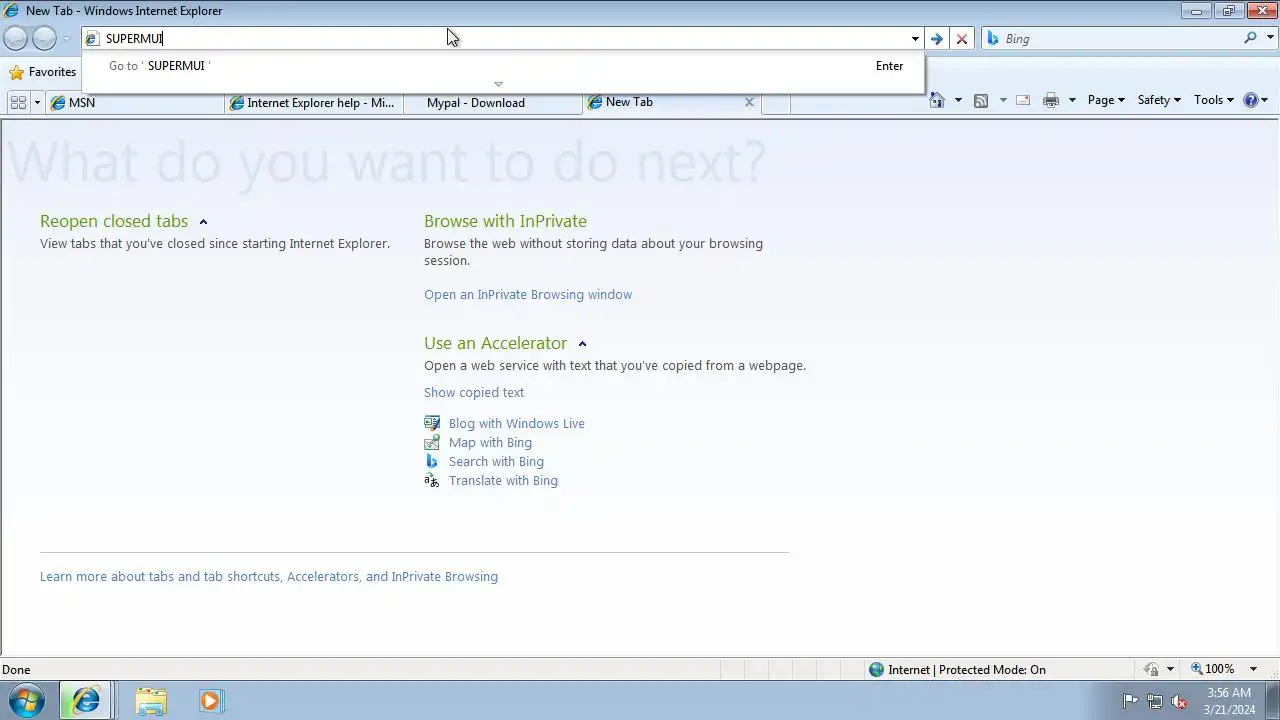Click the address bar text field

click(x=495, y=38)
